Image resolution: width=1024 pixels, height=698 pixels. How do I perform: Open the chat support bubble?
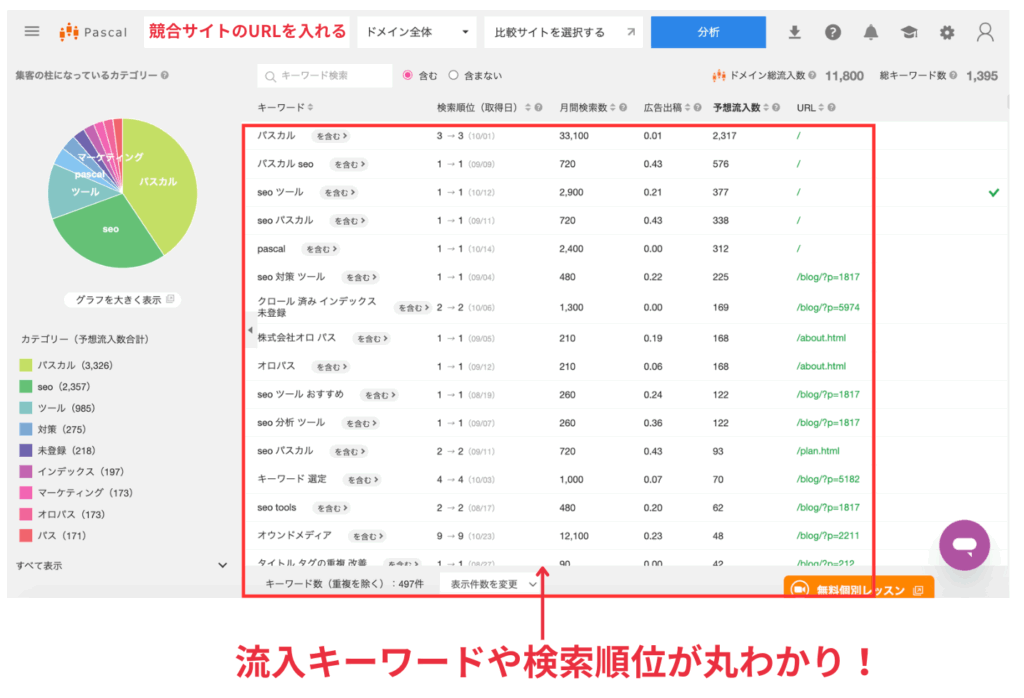[x=963, y=544]
